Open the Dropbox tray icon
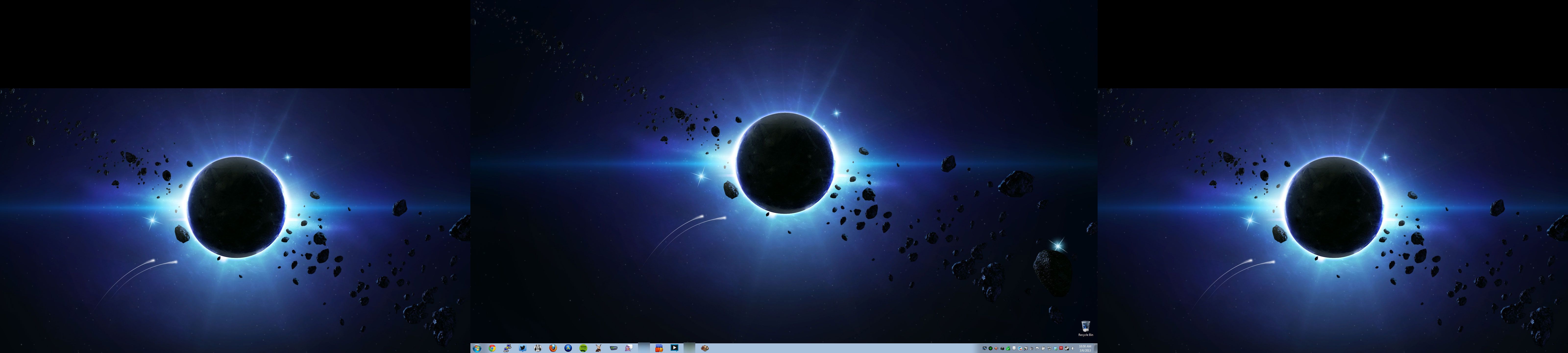The height and width of the screenshot is (353, 1568). (1055, 348)
